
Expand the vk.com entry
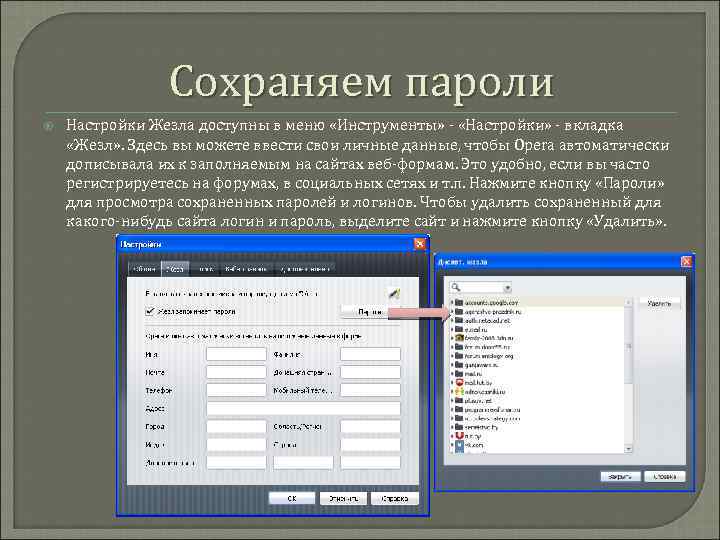click(x=452, y=445)
